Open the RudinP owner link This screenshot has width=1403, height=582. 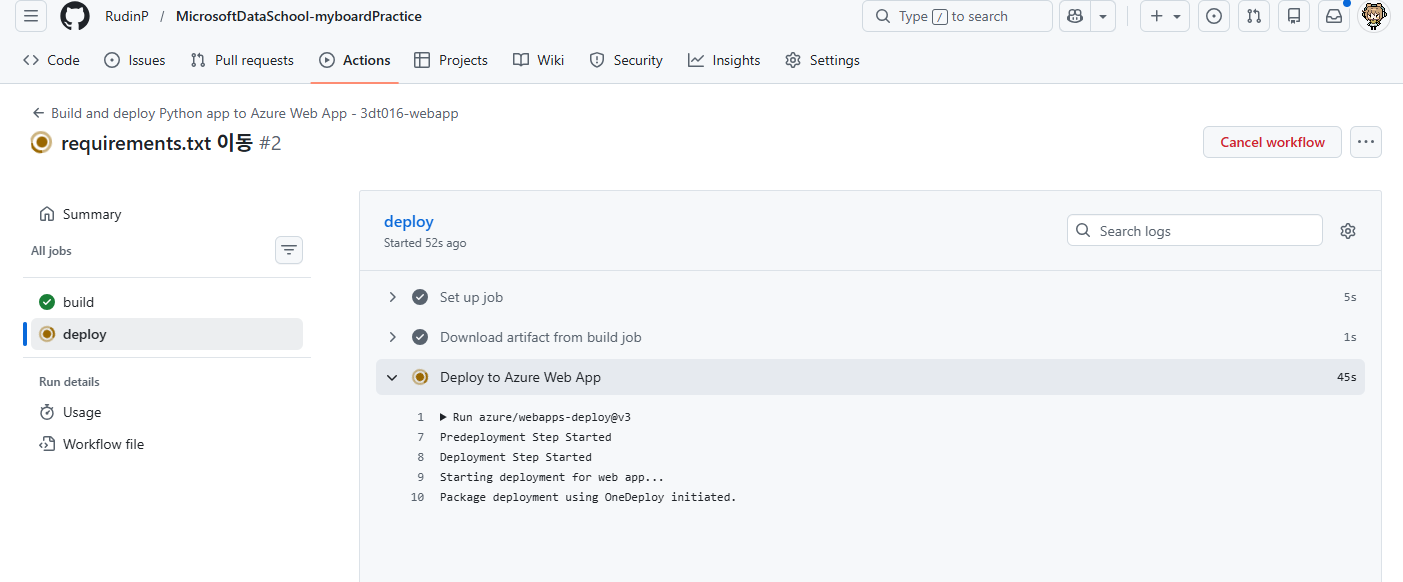point(126,16)
